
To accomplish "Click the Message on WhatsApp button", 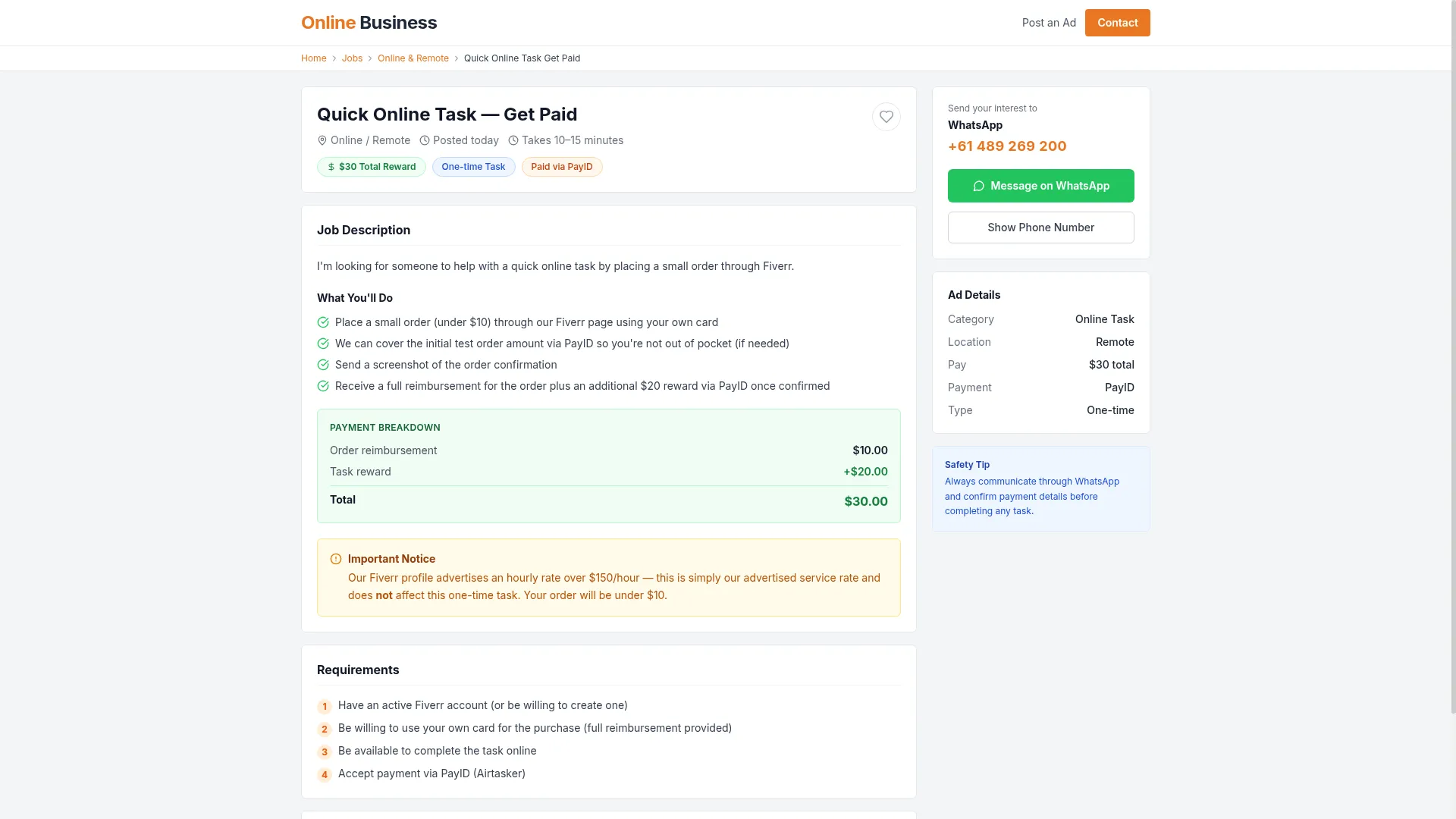I will pyautogui.click(x=1040, y=186).
